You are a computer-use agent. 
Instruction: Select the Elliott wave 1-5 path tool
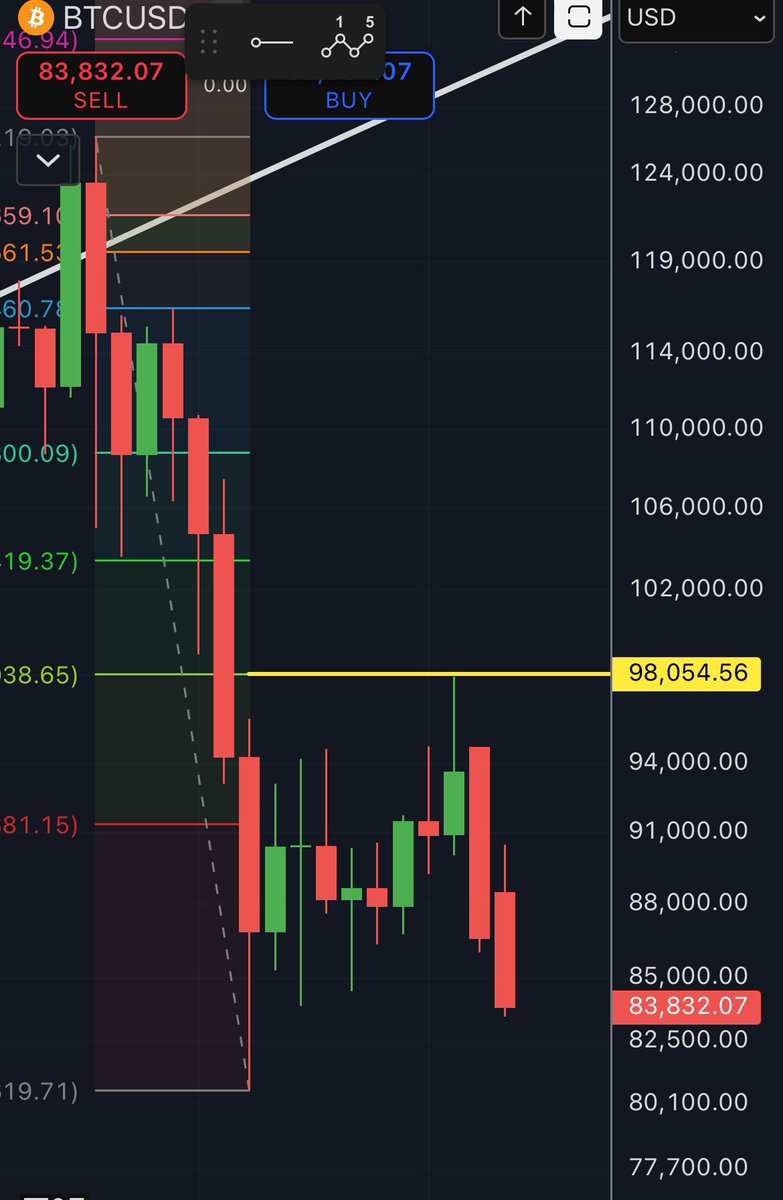click(347, 38)
